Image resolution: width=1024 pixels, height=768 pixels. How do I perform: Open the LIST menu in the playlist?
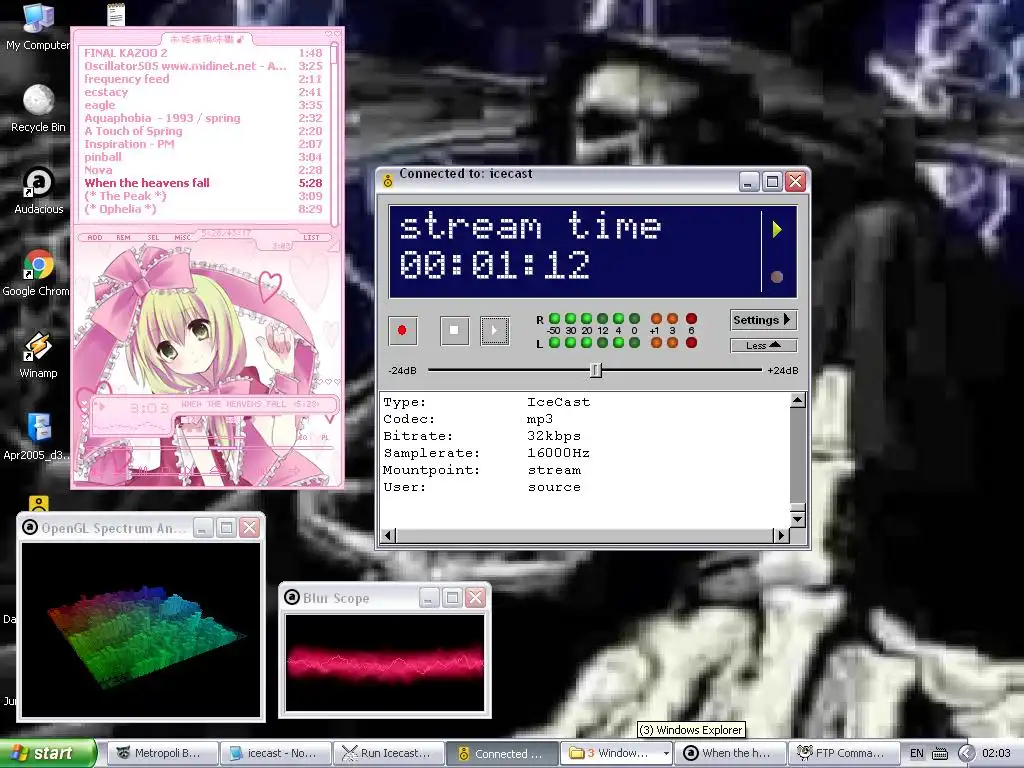click(x=312, y=238)
